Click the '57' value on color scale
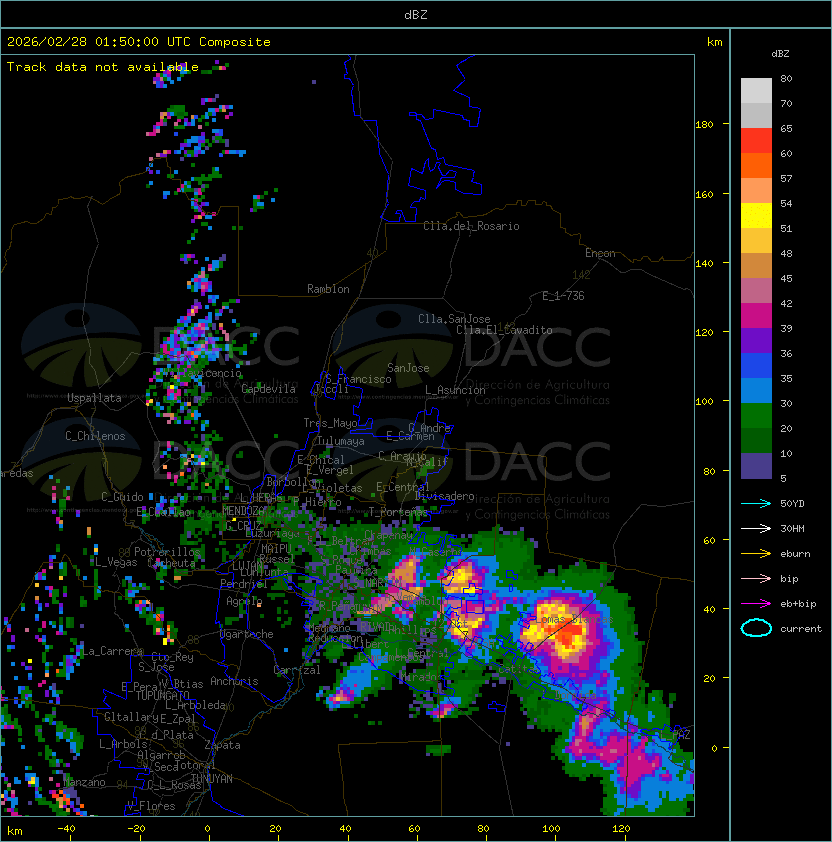832x842 pixels. [x=786, y=179]
